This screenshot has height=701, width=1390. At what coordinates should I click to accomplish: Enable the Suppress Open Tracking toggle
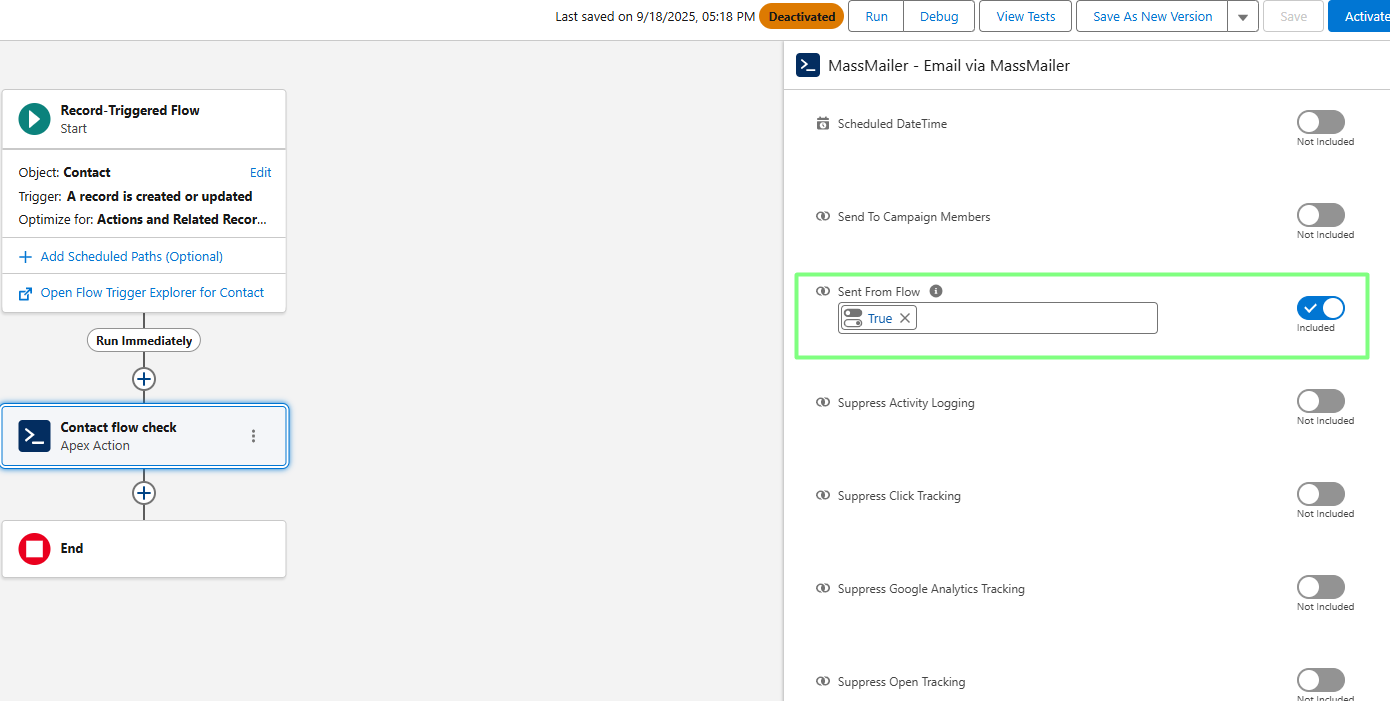(1321, 680)
